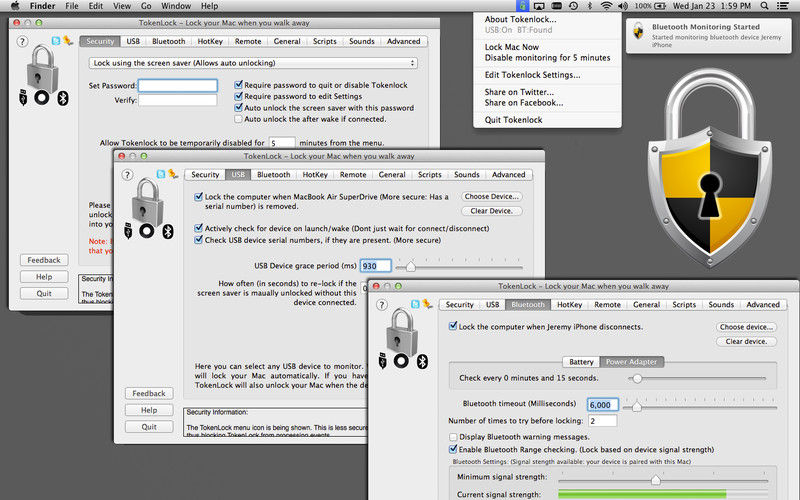Enable Auto unlock the after wake if connected
This screenshot has height=500, width=800.
point(238,119)
